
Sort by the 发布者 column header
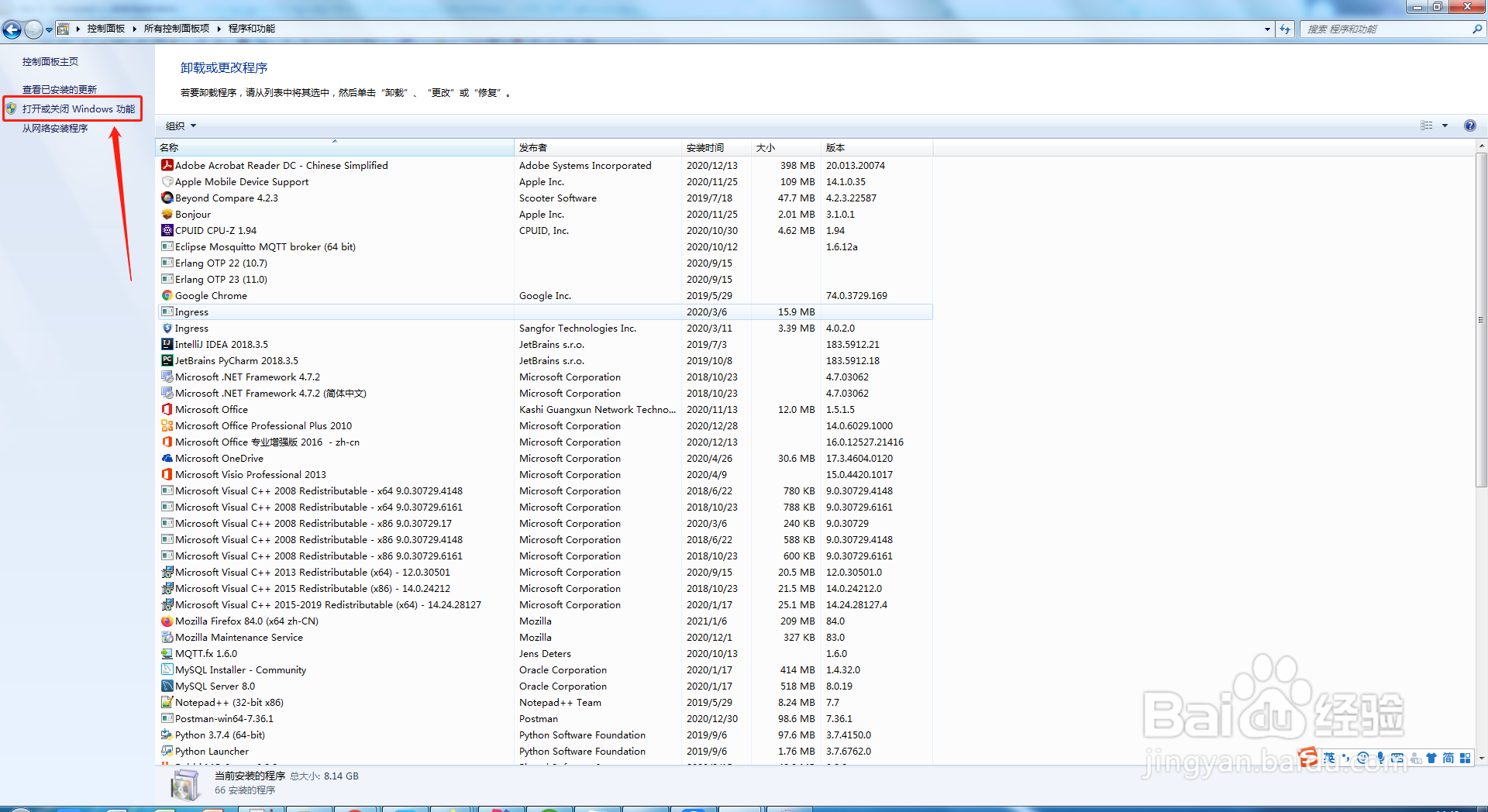click(598, 147)
